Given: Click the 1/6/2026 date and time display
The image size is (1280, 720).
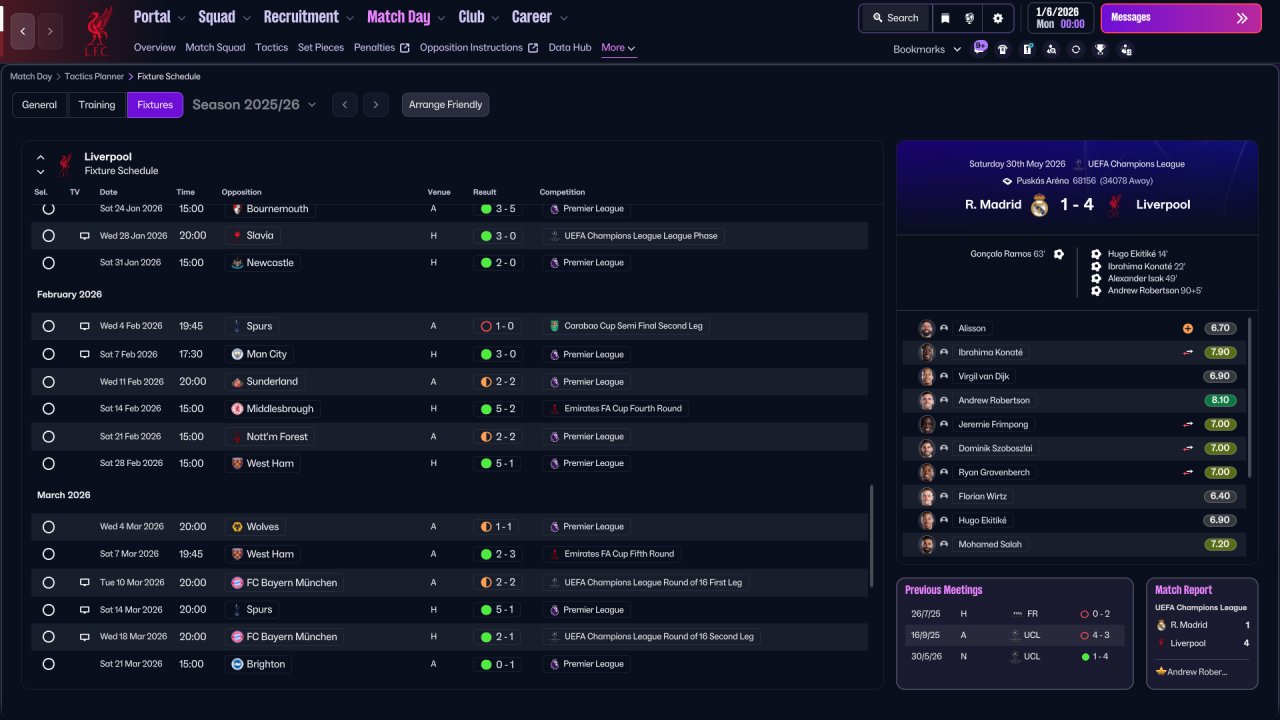Looking at the screenshot, I should coord(1059,18).
